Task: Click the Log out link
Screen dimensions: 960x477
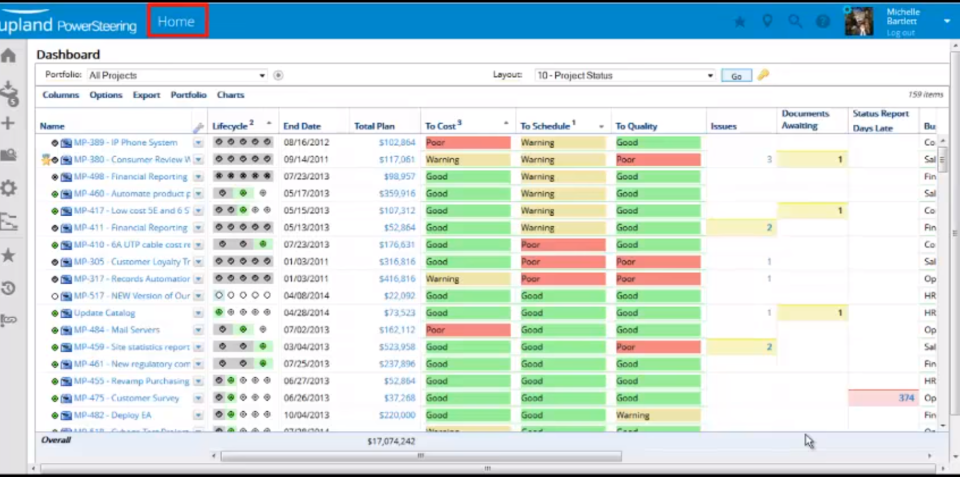Action: tap(901, 33)
